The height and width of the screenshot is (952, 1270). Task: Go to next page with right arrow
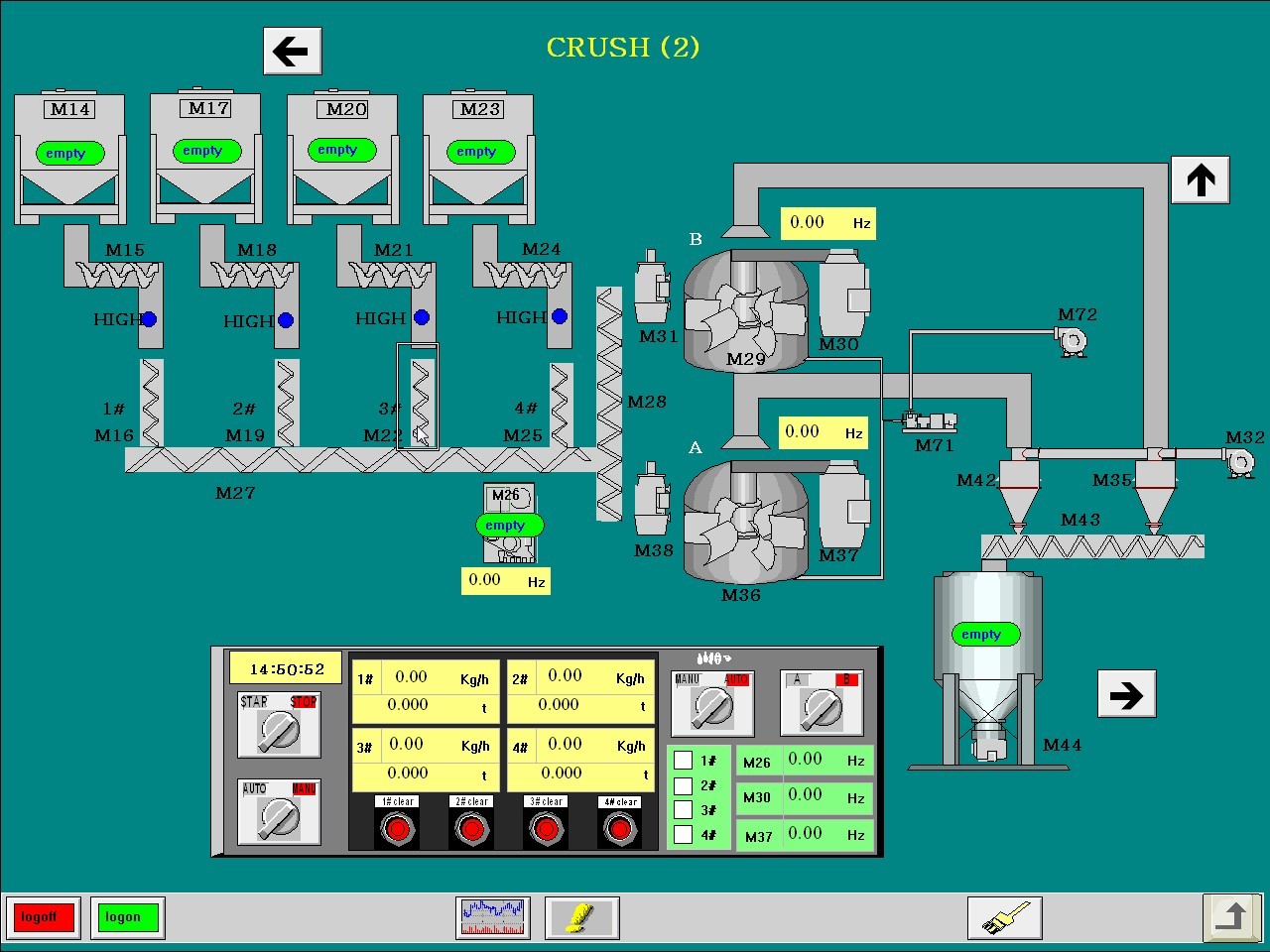click(1126, 694)
